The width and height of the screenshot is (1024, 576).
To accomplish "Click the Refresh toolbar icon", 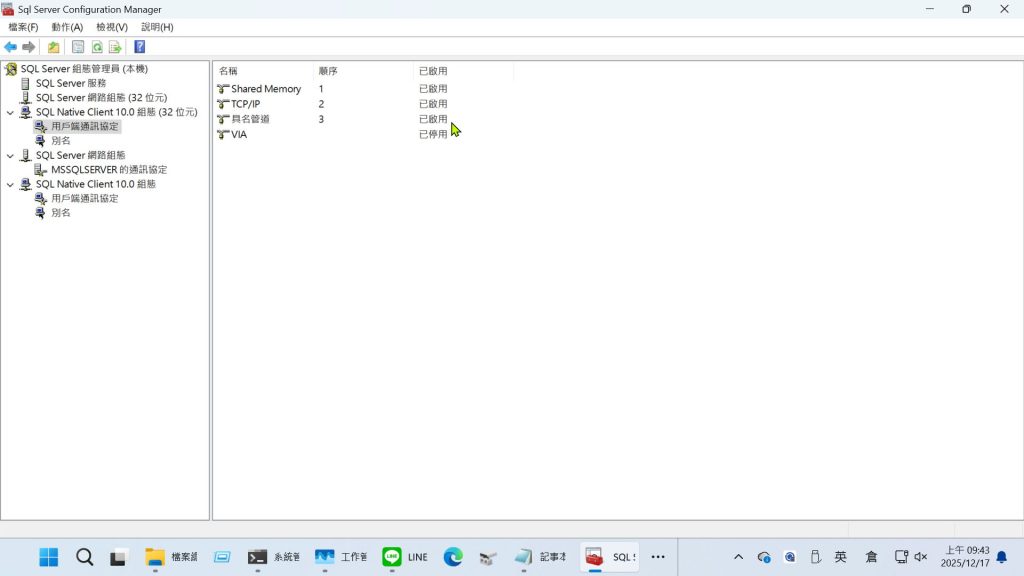I will click(x=97, y=47).
